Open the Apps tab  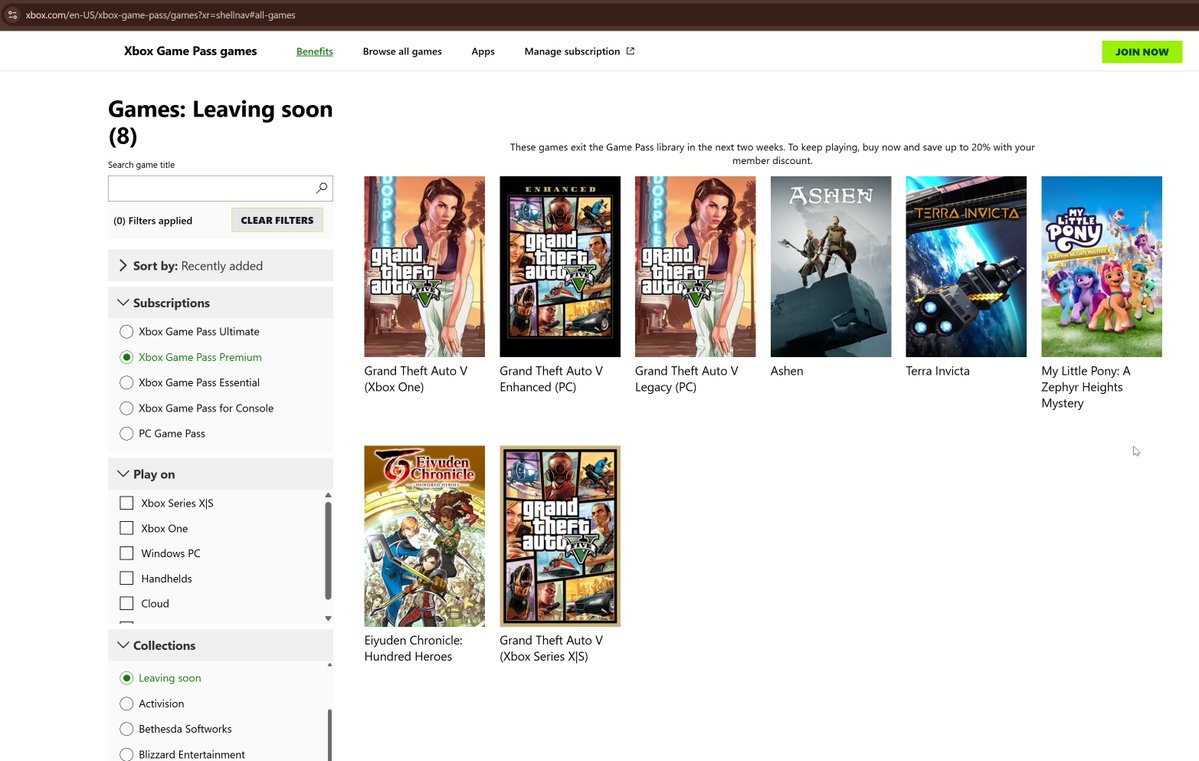click(x=483, y=51)
